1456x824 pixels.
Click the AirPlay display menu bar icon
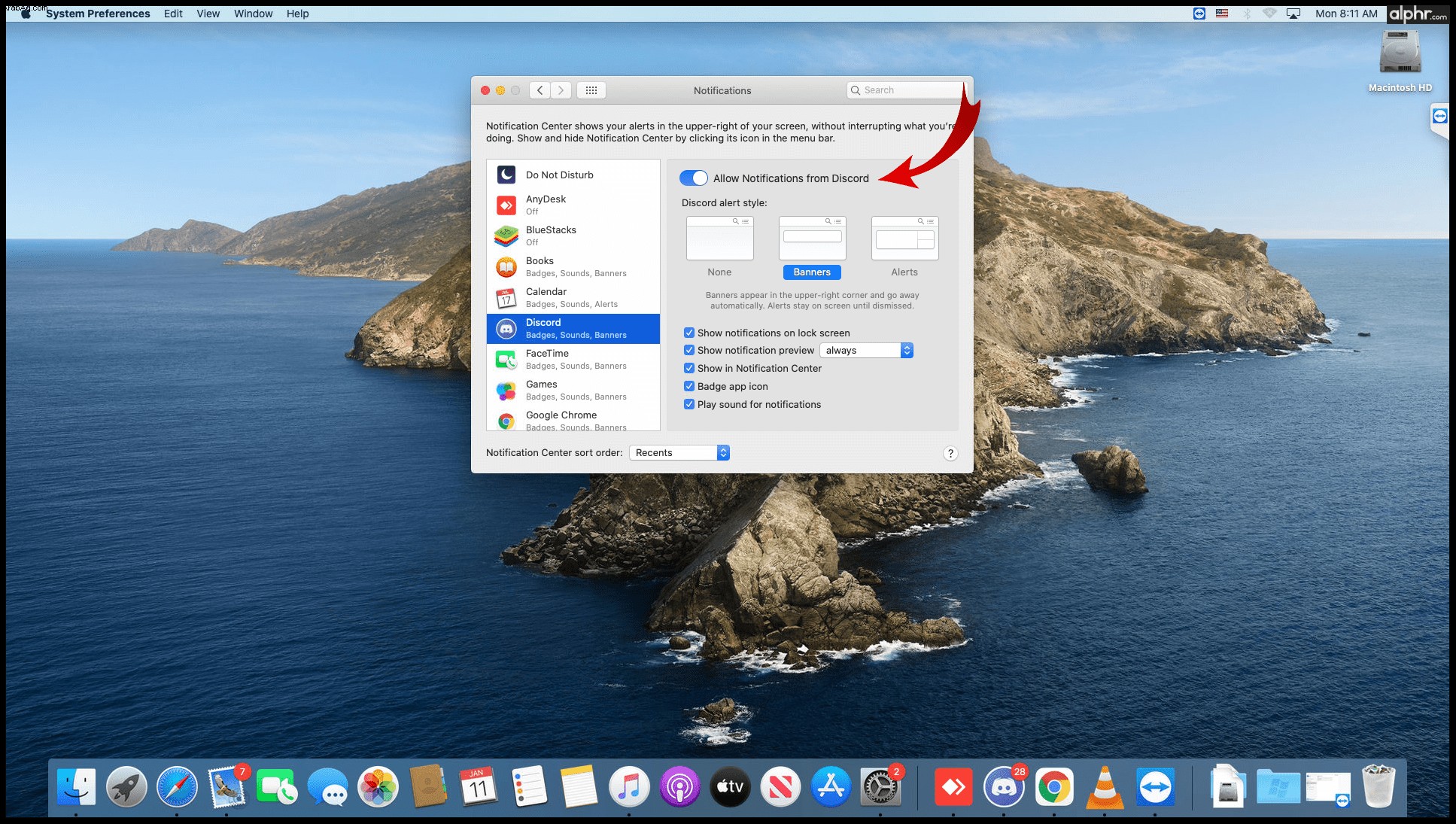click(x=1293, y=14)
